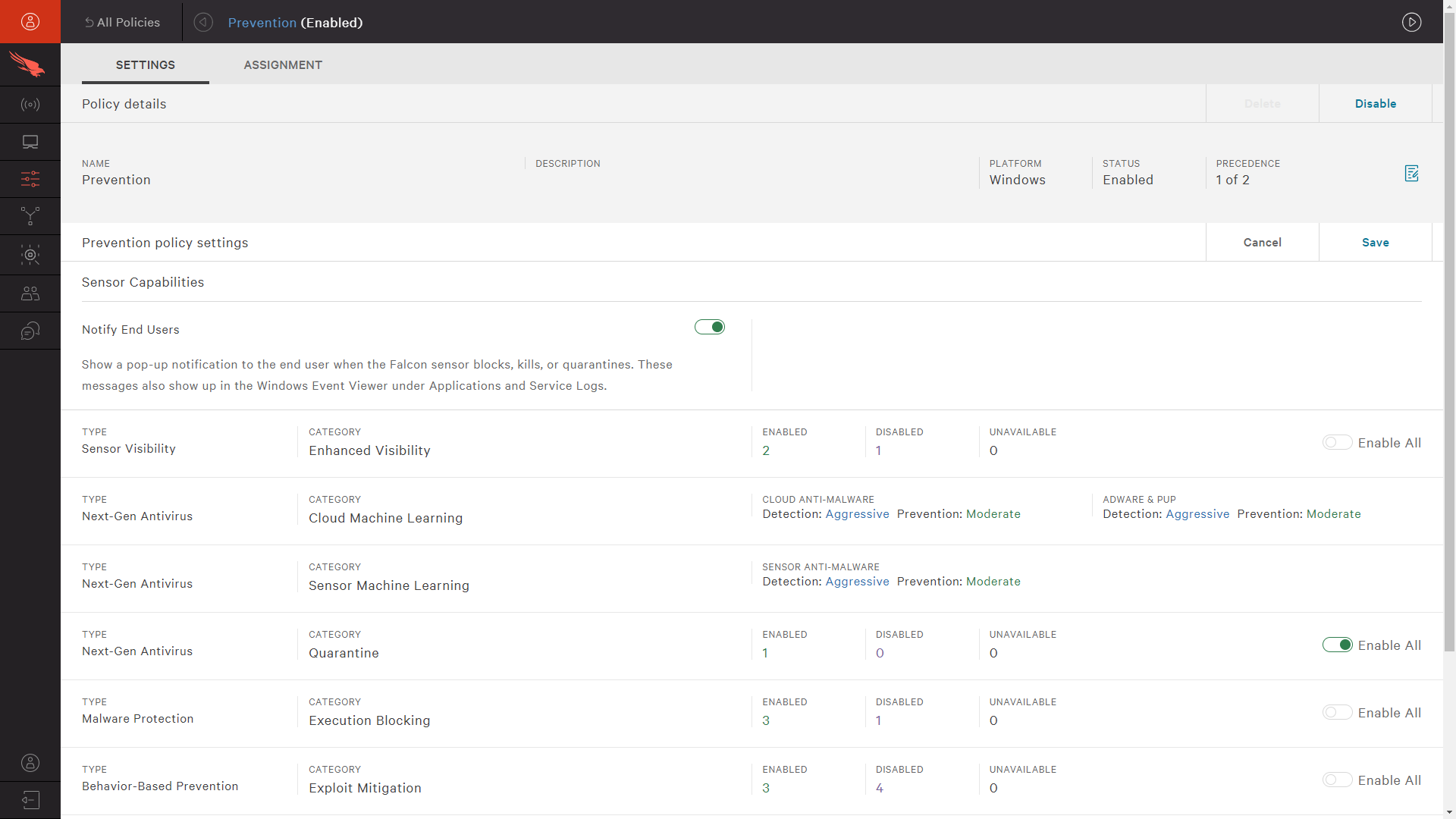
Task: Open the Activity dashboard icon
Action: click(x=30, y=104)
